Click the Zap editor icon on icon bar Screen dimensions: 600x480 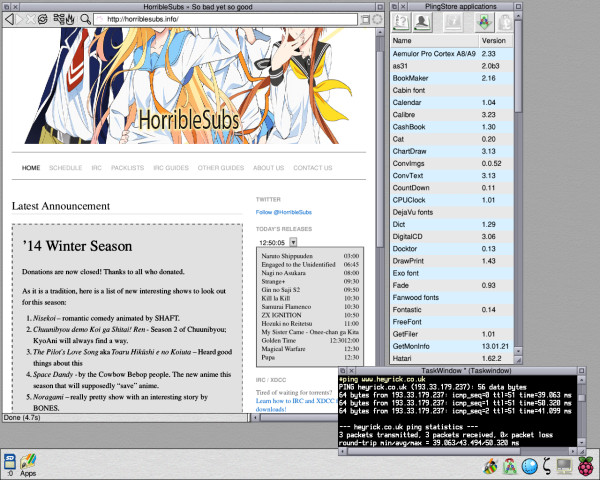[x=547, y=466]
